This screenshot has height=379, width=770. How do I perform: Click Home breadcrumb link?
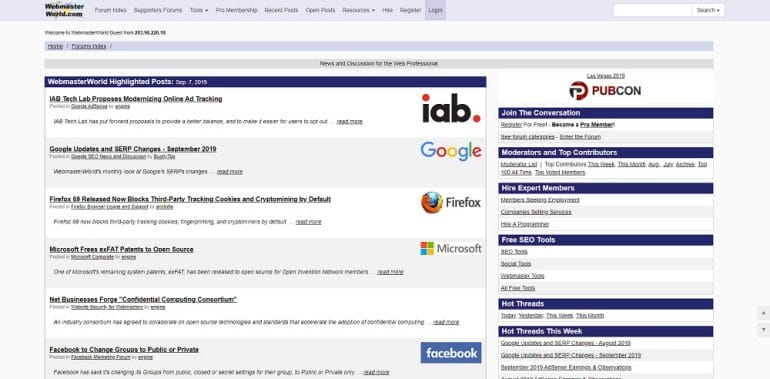point(55,46)
